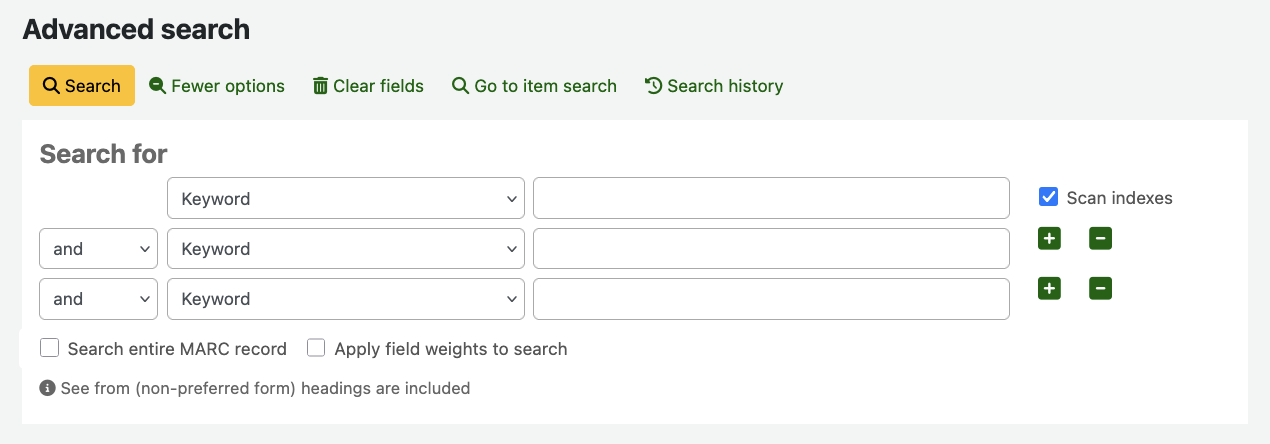Image resolution: width=1270 pixels, height=444 pixels.
Task: Click the yellow Search button
Action: (81, 86)
